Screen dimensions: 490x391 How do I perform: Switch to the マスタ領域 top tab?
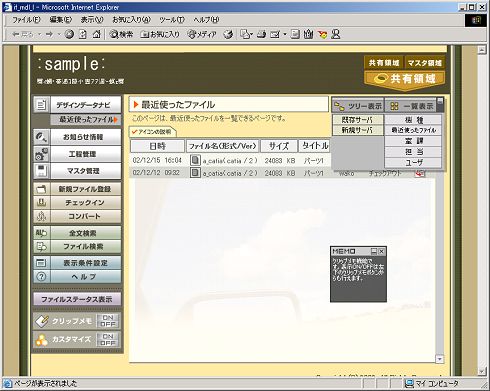point(424,63)
